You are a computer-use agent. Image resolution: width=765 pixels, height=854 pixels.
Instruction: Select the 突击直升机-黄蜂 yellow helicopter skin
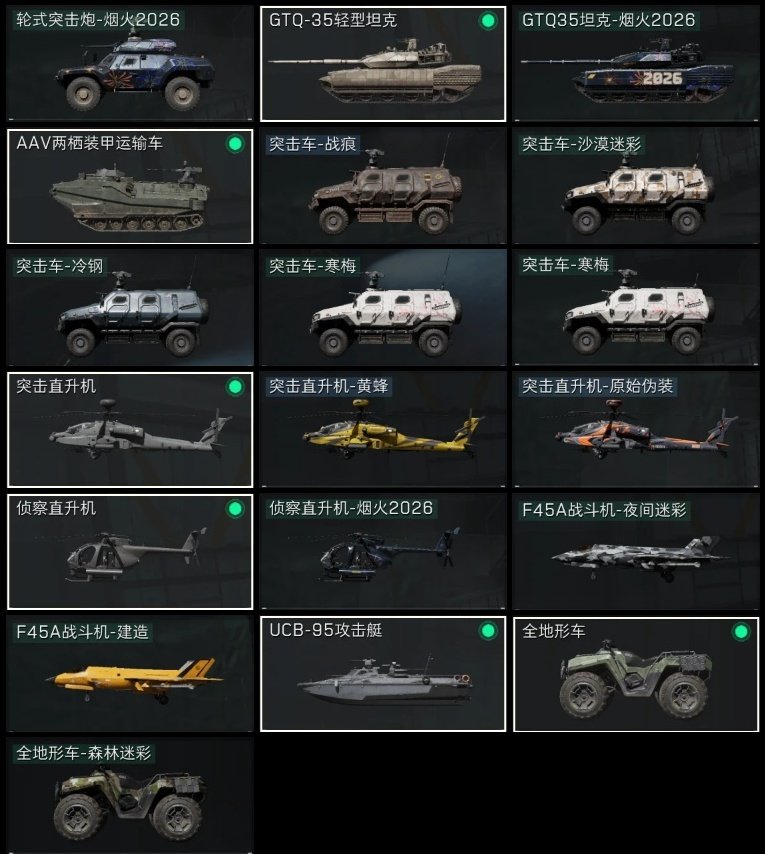[383, 430]
